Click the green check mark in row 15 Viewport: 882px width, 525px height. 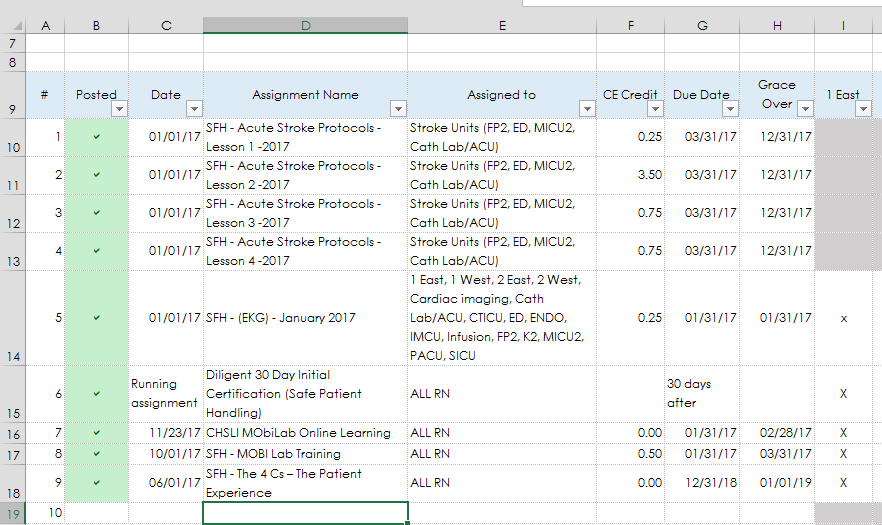pos(97,394)
